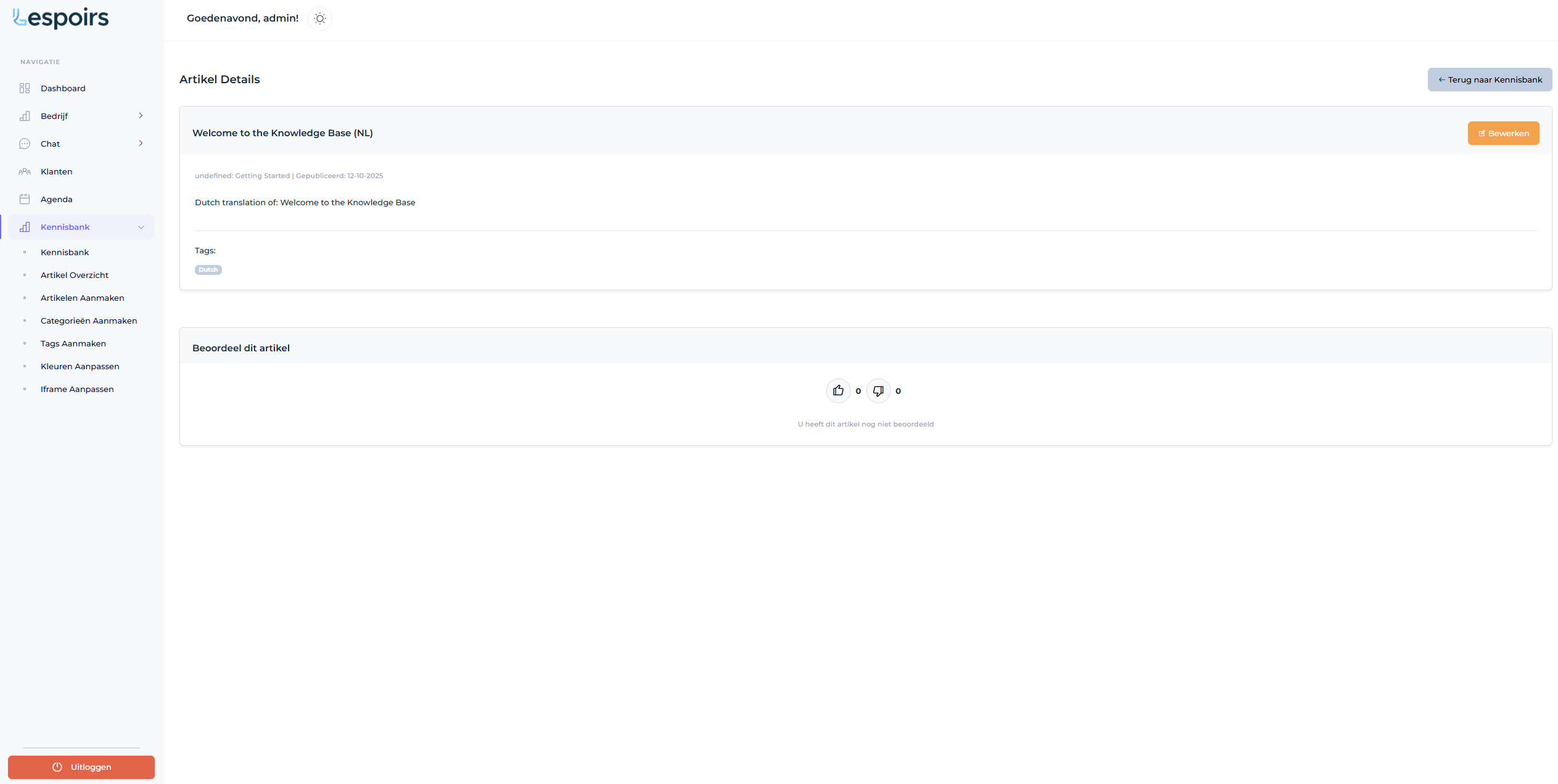The width and height of the screenshot is (1558, 784).
Task: Expand the Chat submenu chevron
Action: (x=141, y=144)
